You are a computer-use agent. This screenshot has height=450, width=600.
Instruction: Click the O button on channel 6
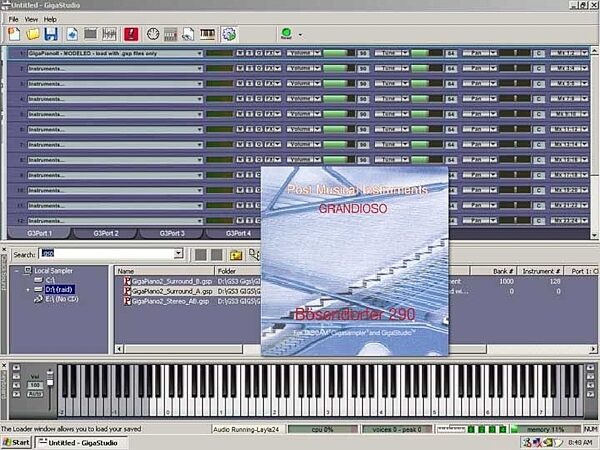click(259, 129)
